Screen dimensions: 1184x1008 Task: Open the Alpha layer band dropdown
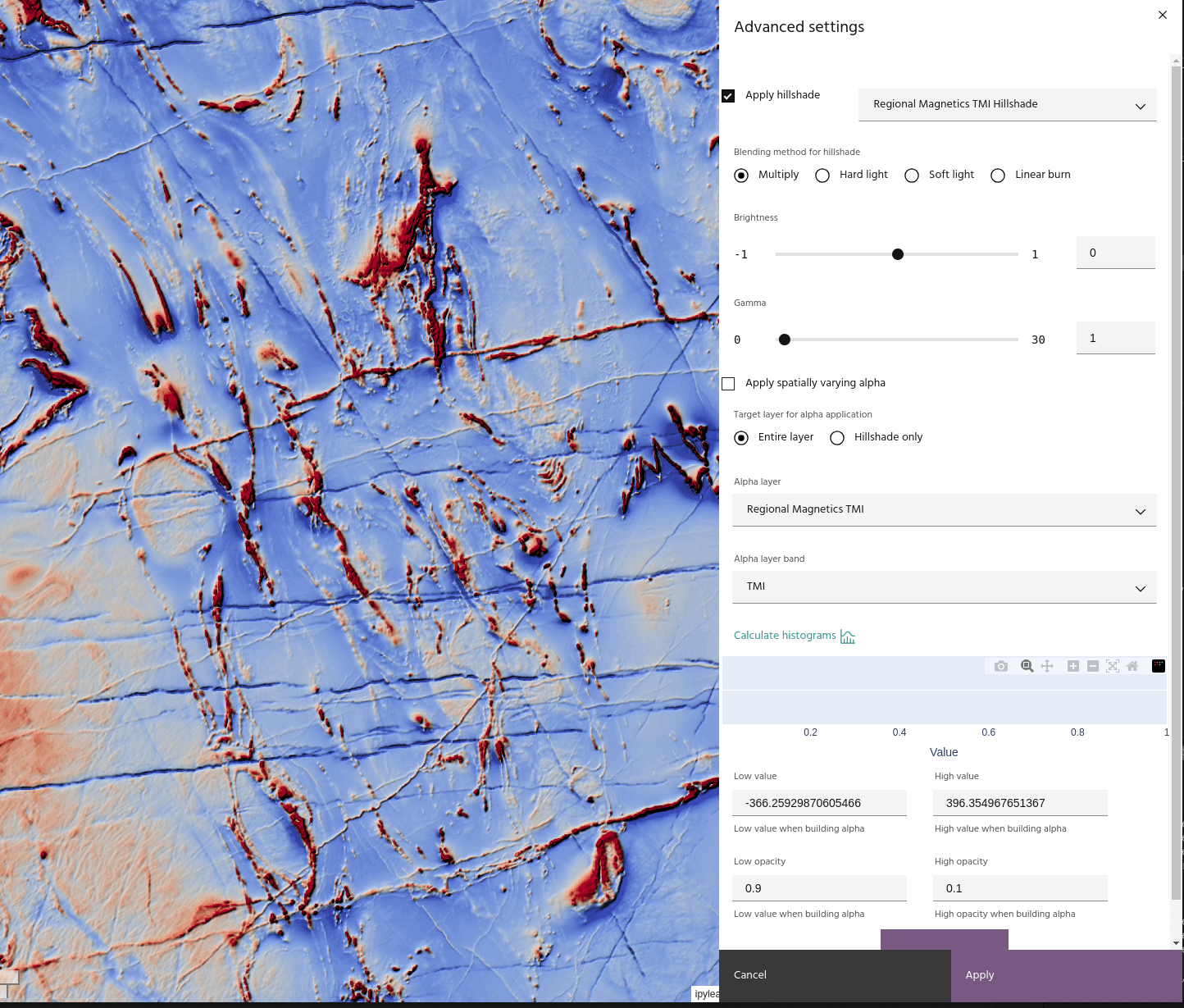coord(944,587)
